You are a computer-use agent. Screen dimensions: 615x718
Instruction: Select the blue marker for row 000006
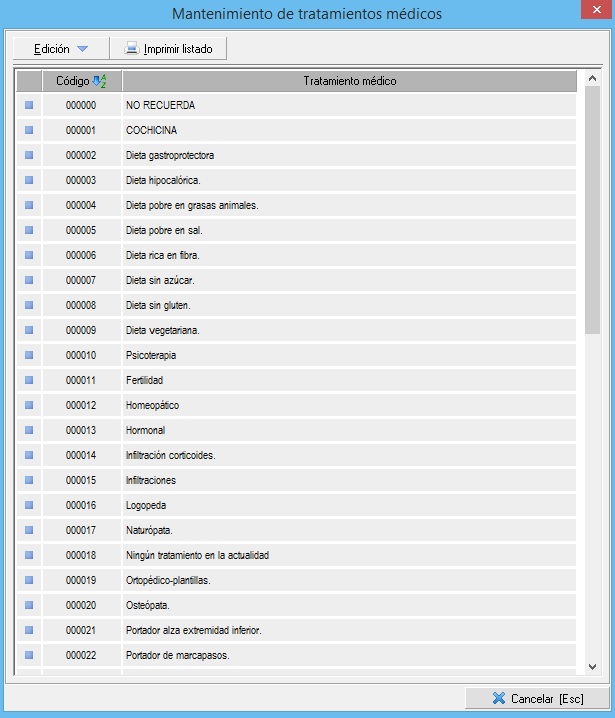29,255
